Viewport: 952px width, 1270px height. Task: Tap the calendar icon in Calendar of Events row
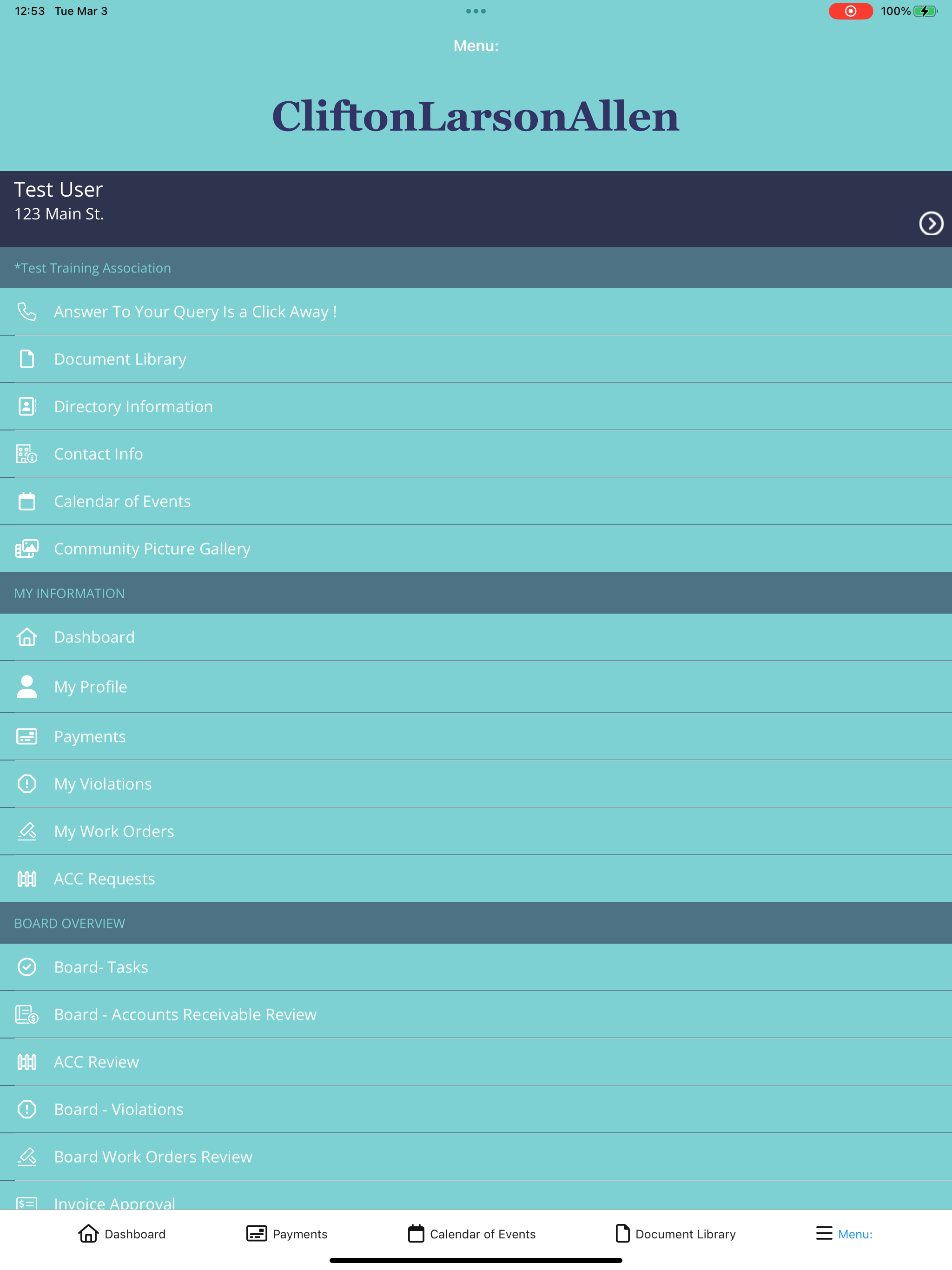(x=26, y=501)
